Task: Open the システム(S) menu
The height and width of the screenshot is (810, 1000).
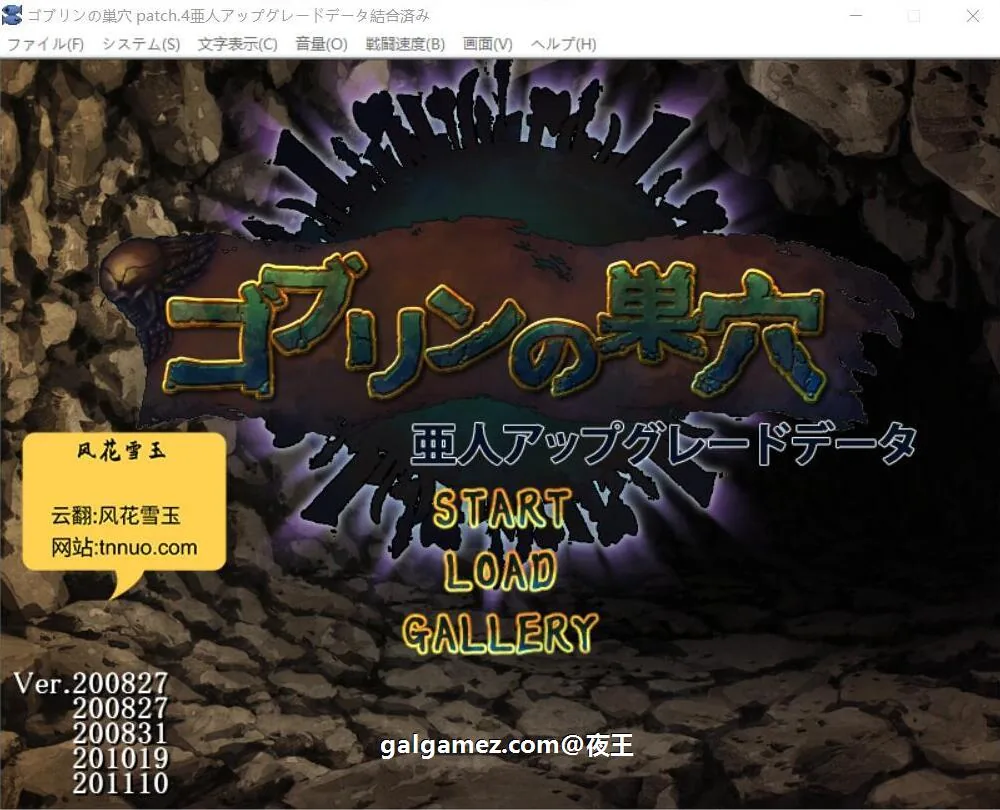Action: 141,44
